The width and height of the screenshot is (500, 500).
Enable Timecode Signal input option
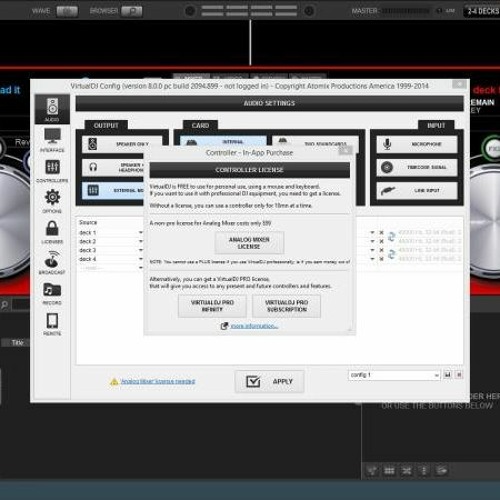coord(417,167)
